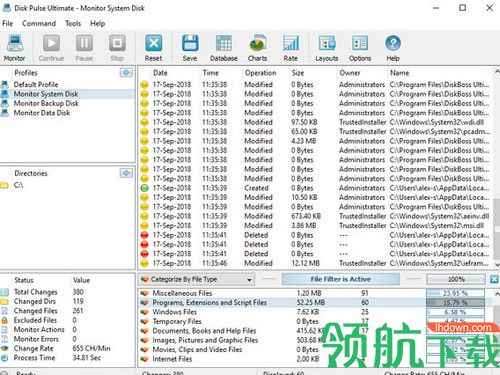The image size is (500, 375).
Task: Click the Pause toolbar button
Action: [x=84, y=48]
